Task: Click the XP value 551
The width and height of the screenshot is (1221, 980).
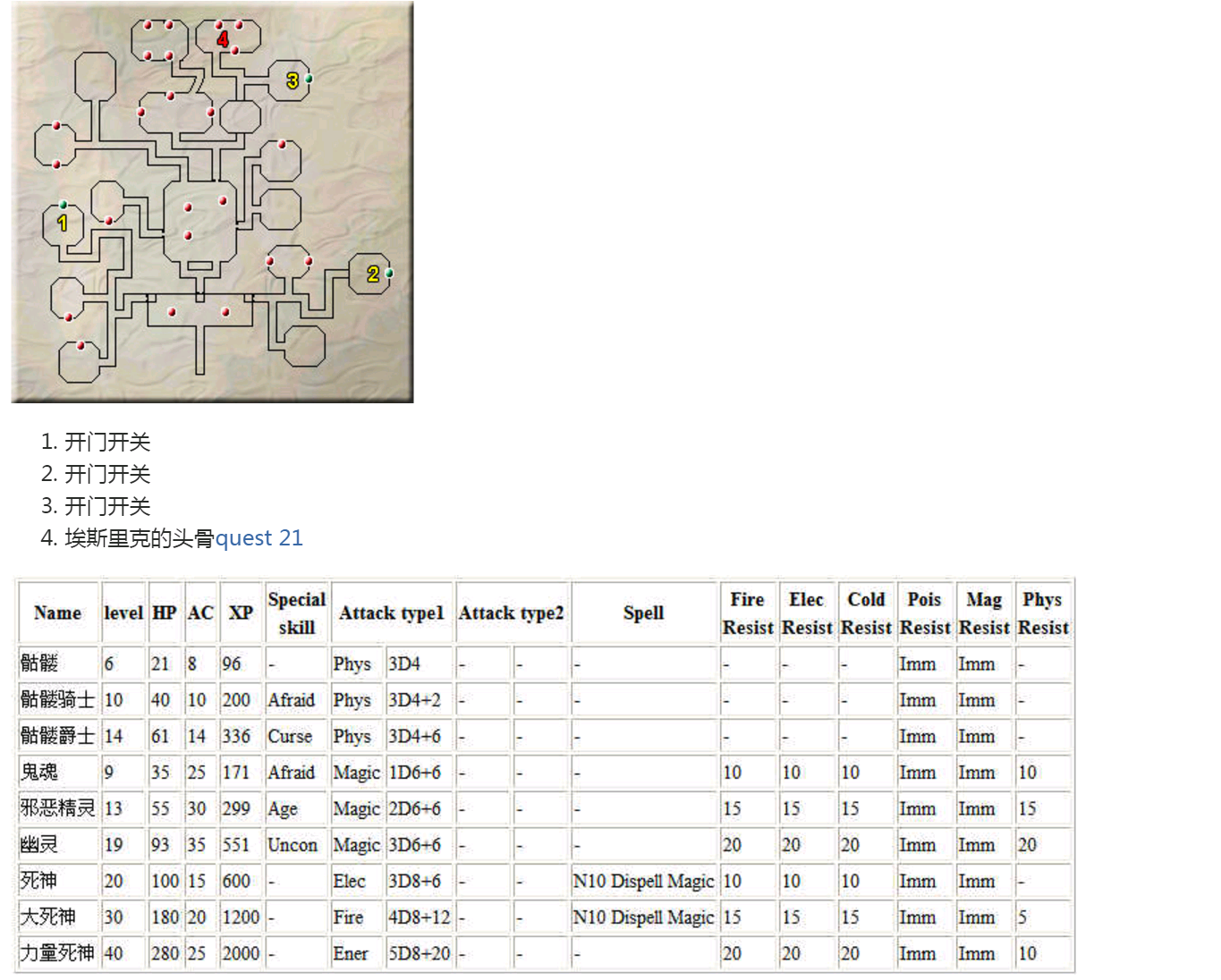Action: tap(240, 844)
